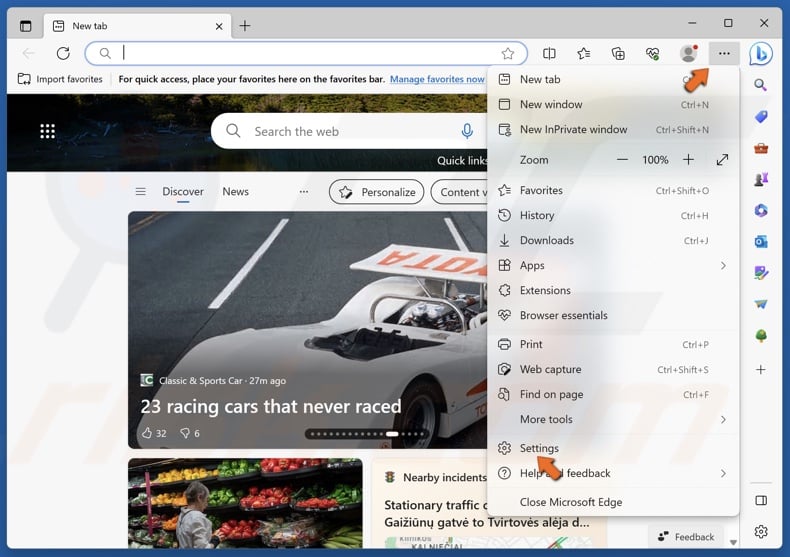Open the Collections toolbar icon
Image resolution: width=790 pixels, height=557 pixels.
tap(618, 53)
